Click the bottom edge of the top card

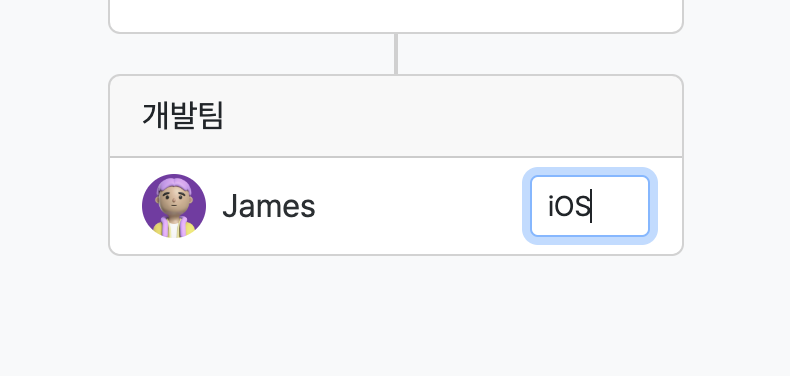tap(396, 33)
